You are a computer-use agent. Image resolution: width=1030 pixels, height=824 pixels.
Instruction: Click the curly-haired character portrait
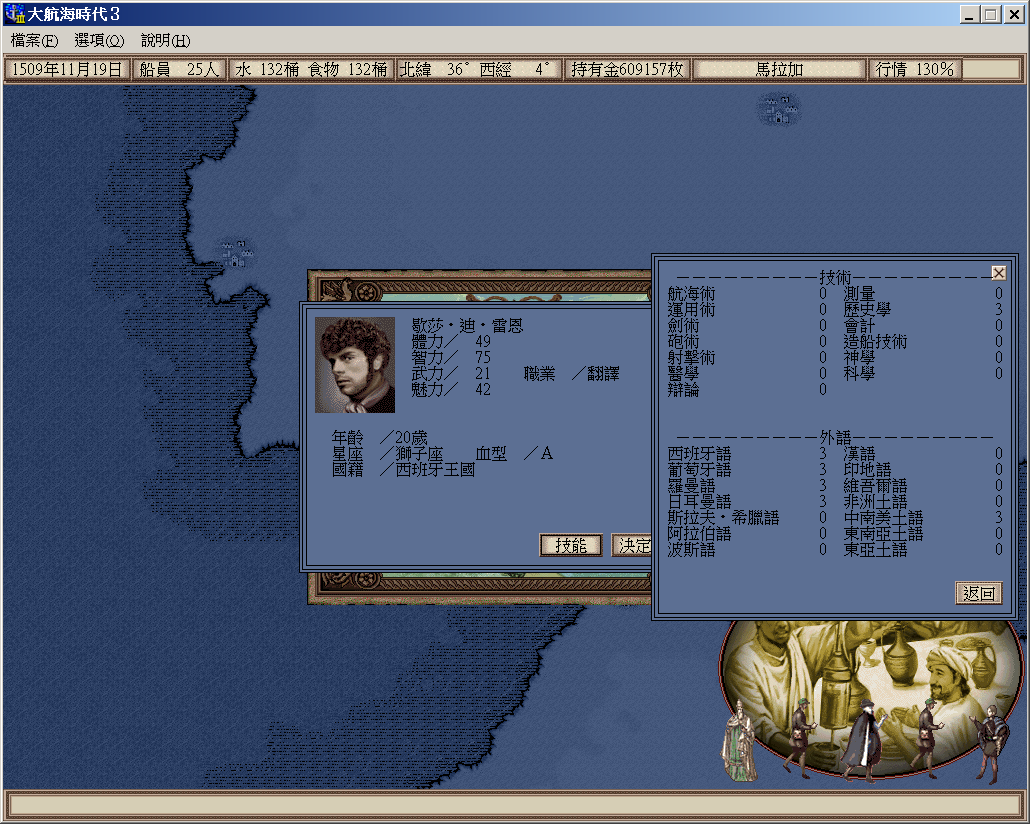point(355,365)
